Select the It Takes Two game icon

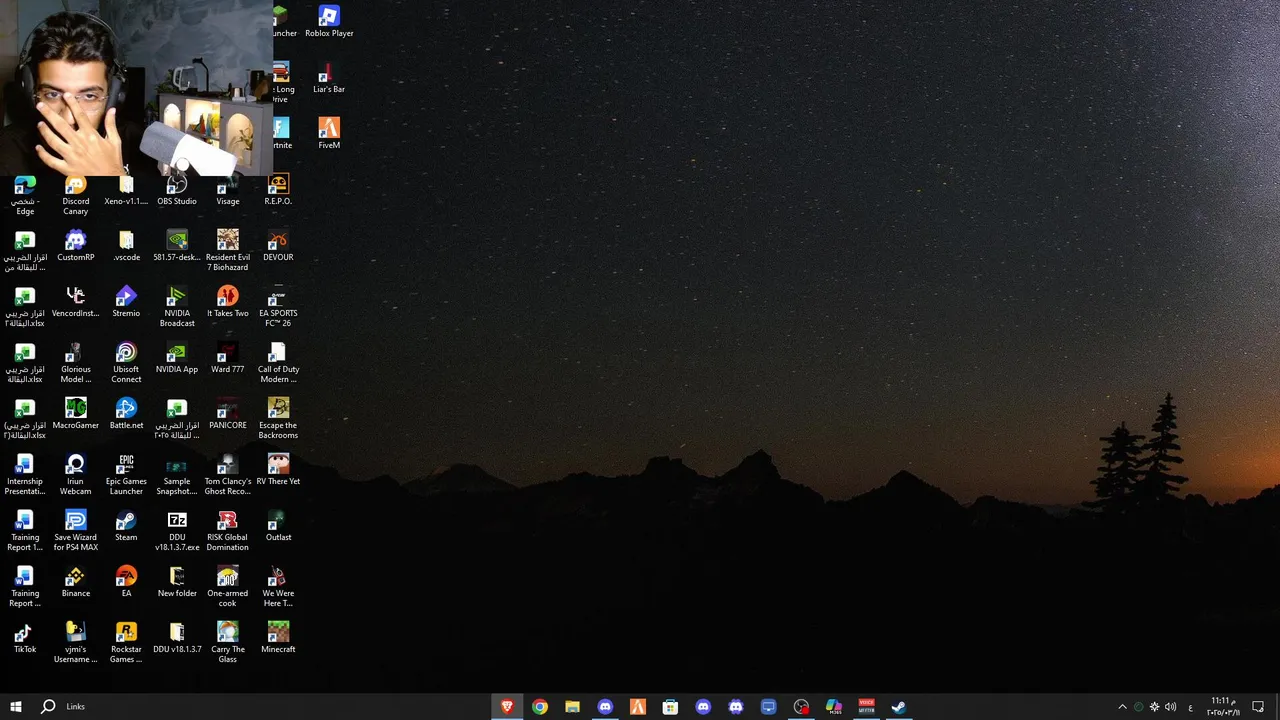228,302
